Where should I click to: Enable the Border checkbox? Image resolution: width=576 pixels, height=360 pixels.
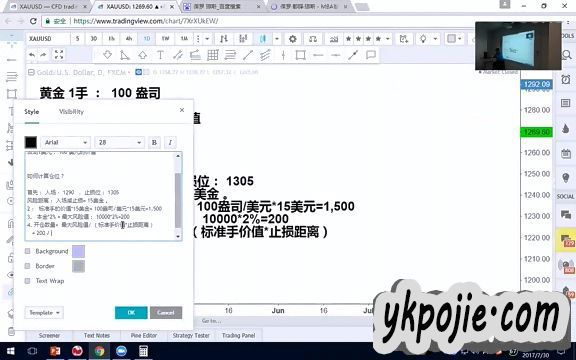coord(27,266)
